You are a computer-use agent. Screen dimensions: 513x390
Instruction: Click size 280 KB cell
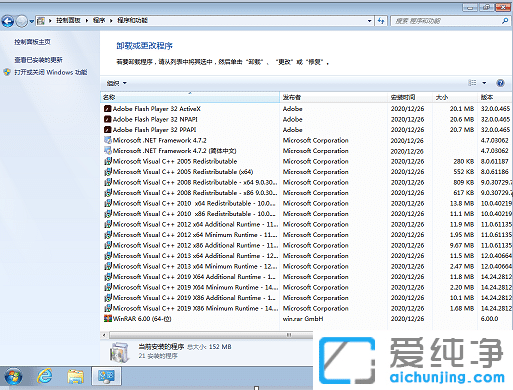(x=463, y=161)
